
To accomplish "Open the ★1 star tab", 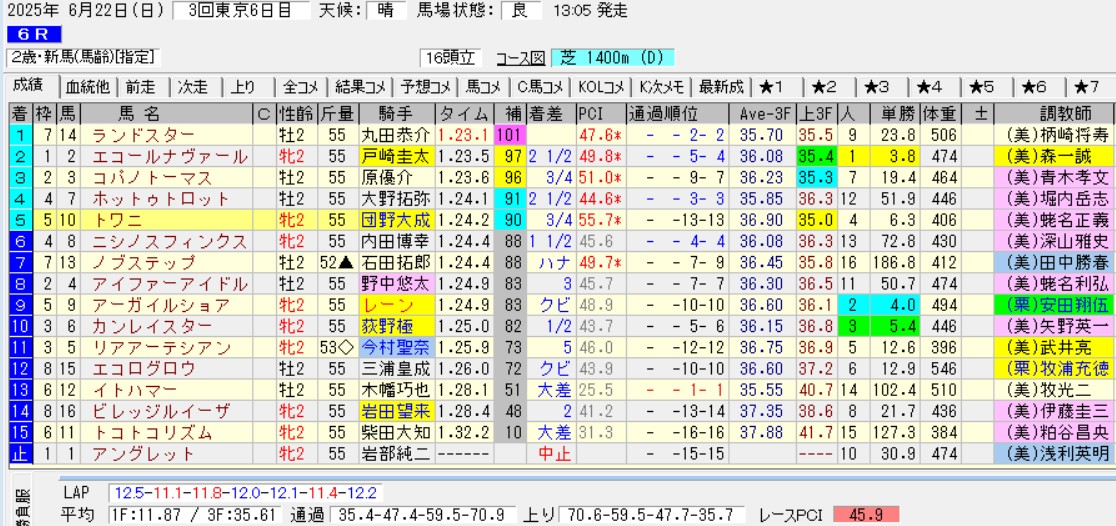I will [776, 86].
